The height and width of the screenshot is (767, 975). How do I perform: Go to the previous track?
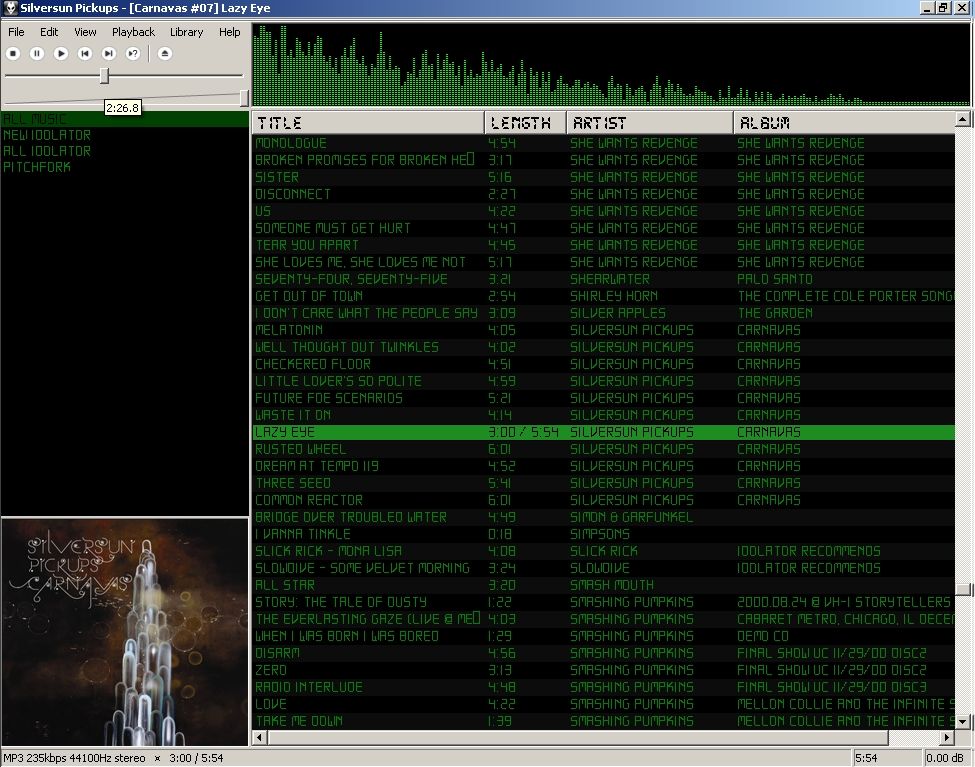point(85,53)
